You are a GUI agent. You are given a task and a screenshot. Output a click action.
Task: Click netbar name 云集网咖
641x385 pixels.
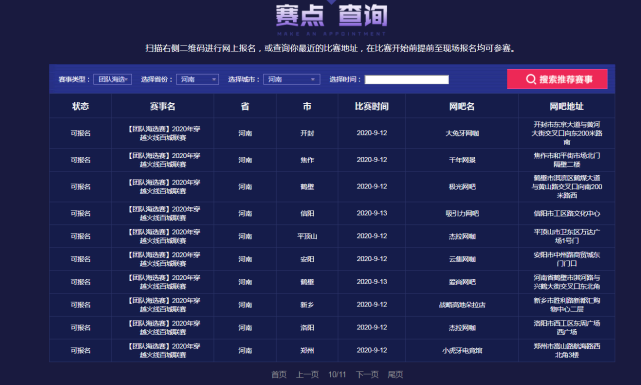coord(462,259)
